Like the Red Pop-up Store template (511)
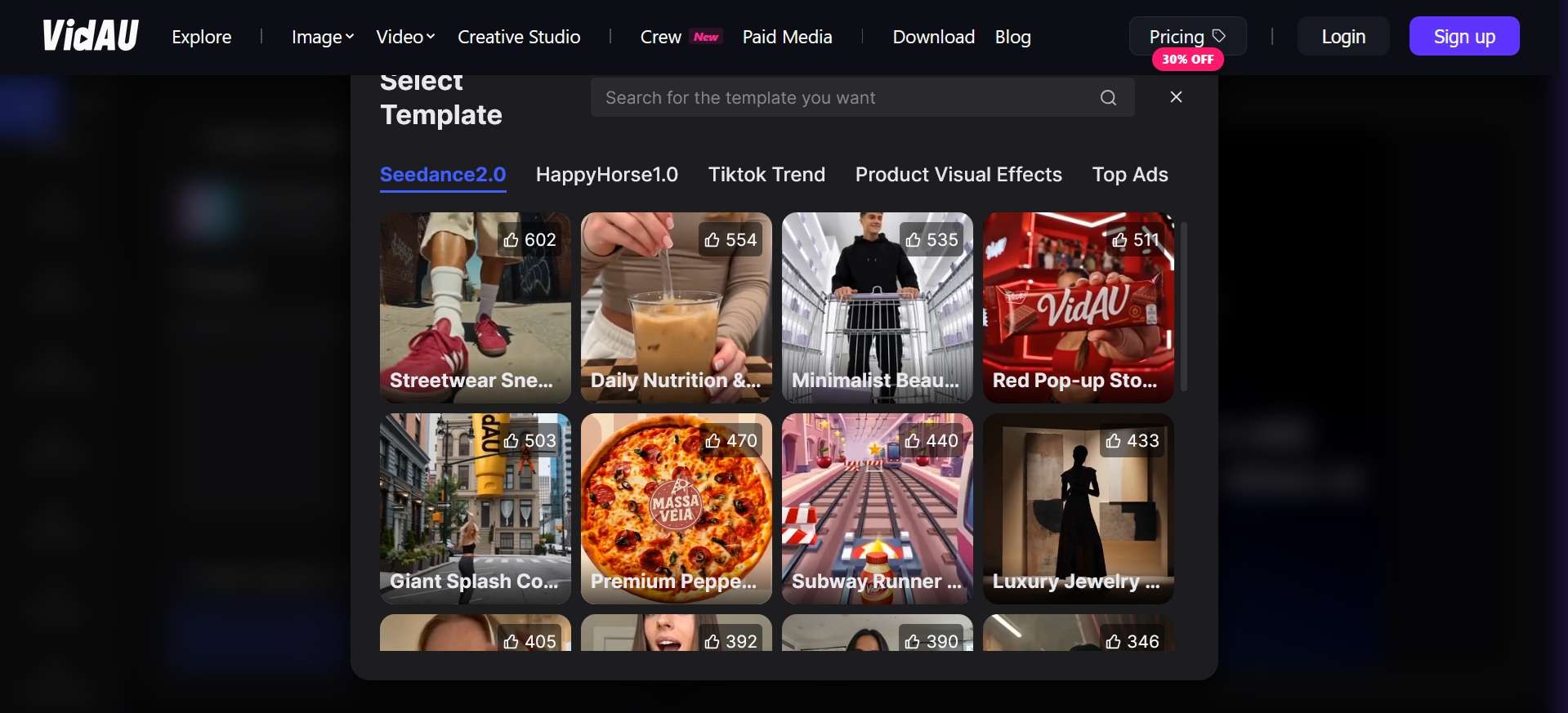1568x713 pixels. pyautogui.click(x=1135, y=239)
